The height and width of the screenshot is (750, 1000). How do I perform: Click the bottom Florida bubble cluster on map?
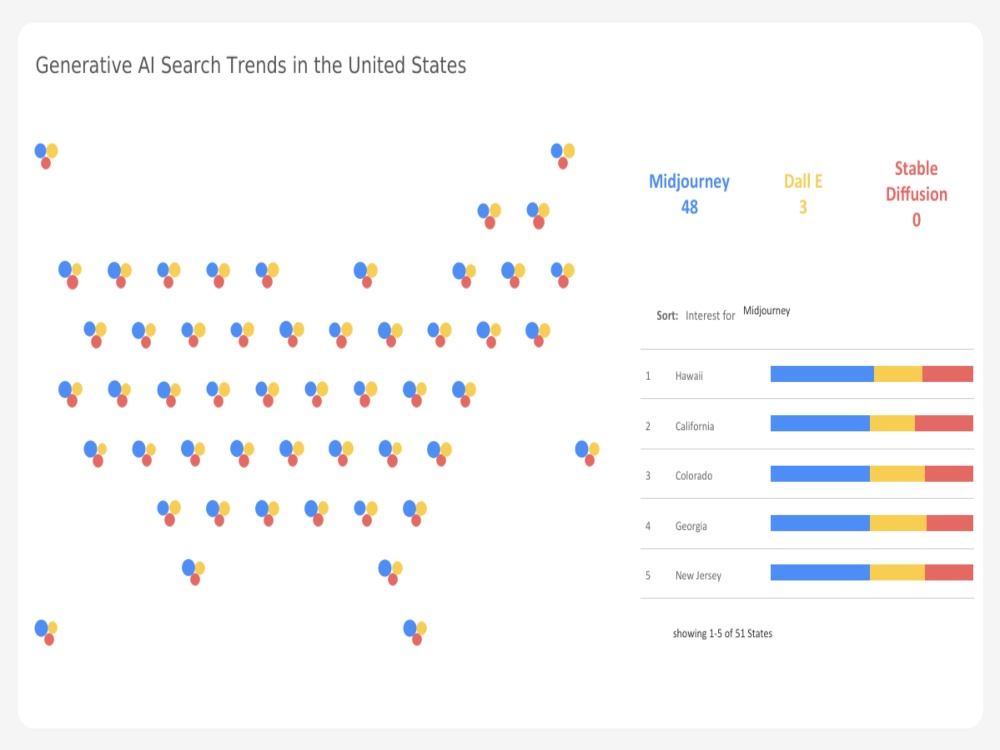[415, 632]
